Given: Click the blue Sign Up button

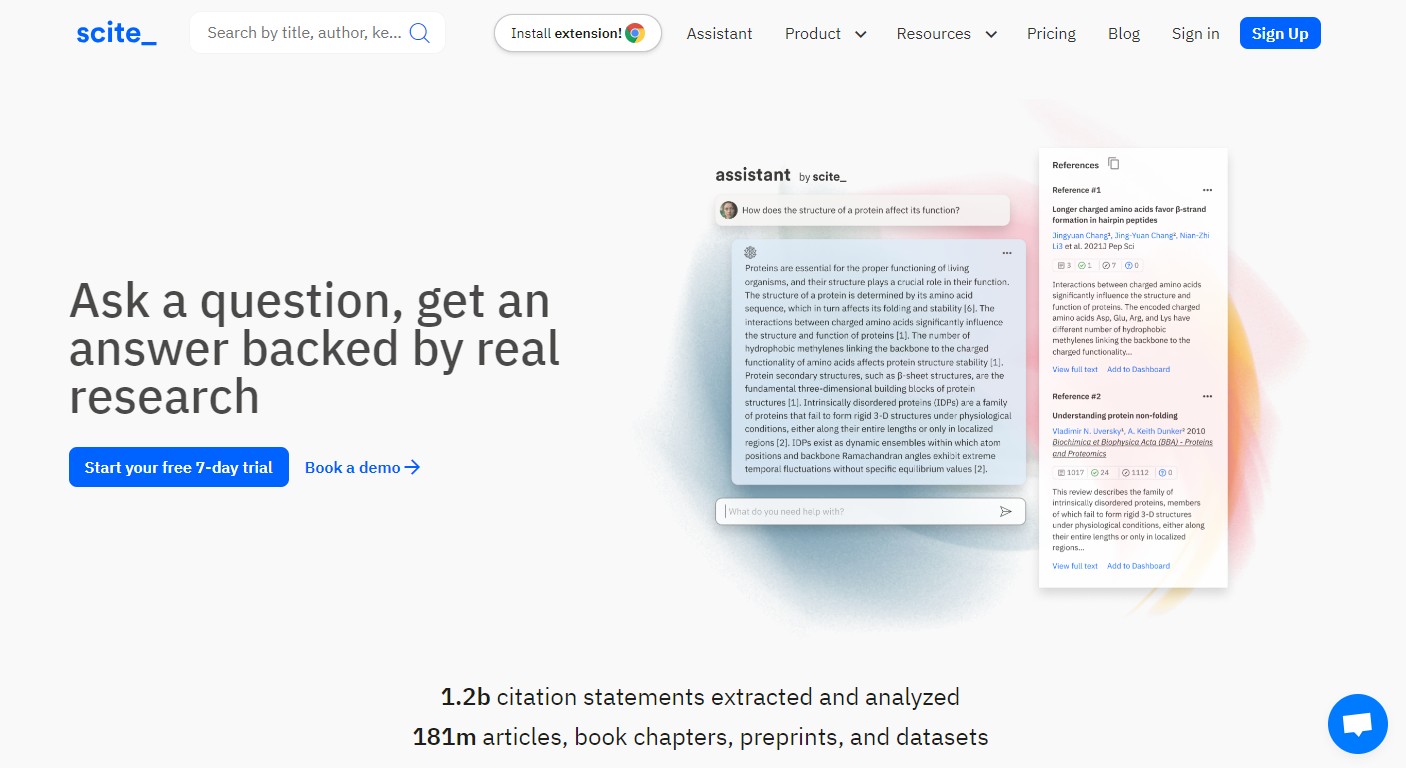Looking at the screenshot, I should pos(1280,33).
